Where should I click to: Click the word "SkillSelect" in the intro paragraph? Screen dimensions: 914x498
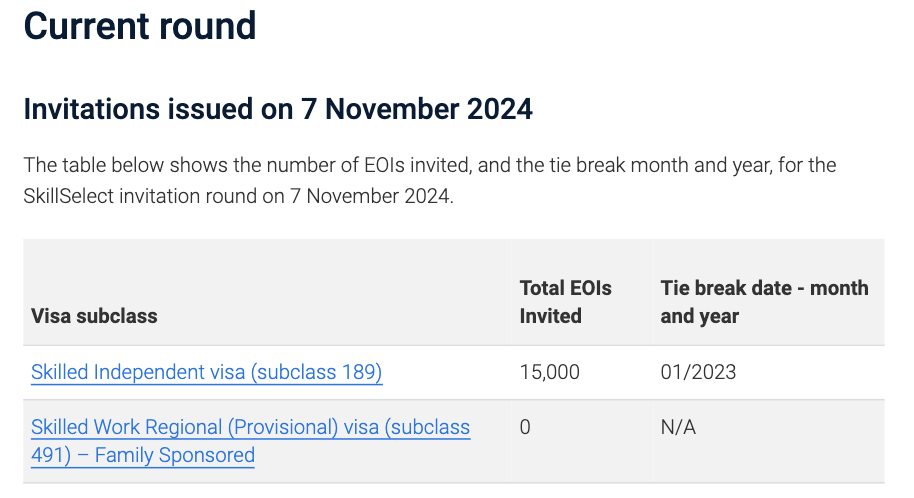[68, 195]
